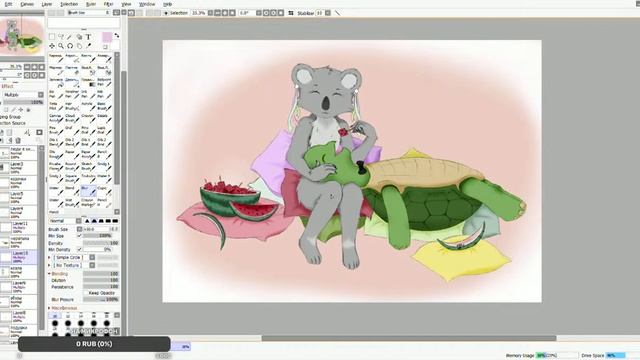This screenshot has height=360, width=640.
Task: Toggle the Min Density checkbox
Action: coord(80,249)
